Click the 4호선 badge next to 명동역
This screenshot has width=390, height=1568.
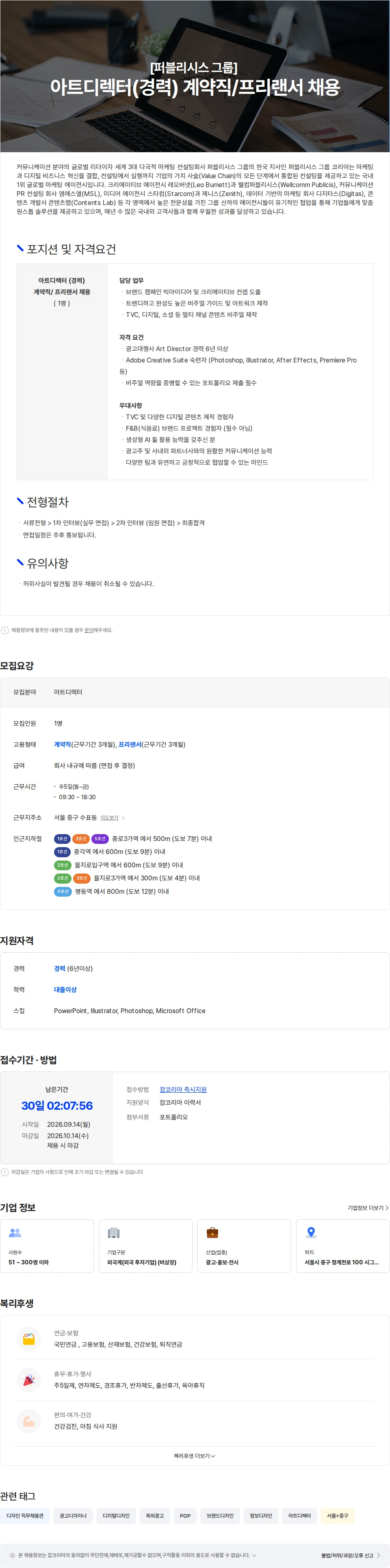[63, 891]
